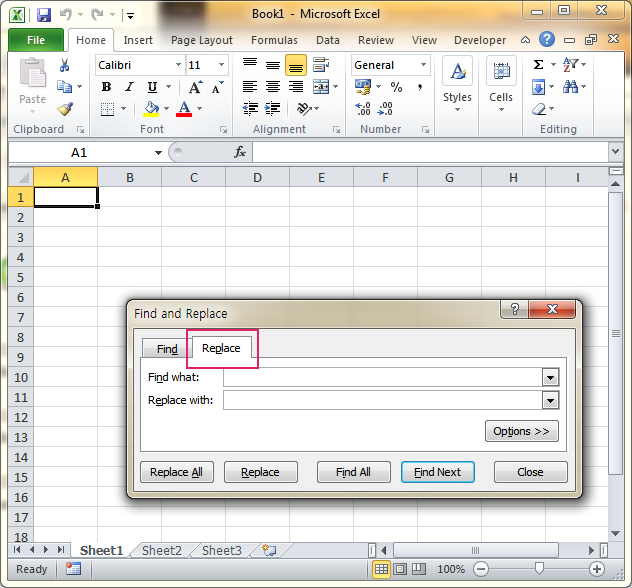Screen dimensions: 632x588
Task: Click Merge & Center icon
Action: pos(321,87)
